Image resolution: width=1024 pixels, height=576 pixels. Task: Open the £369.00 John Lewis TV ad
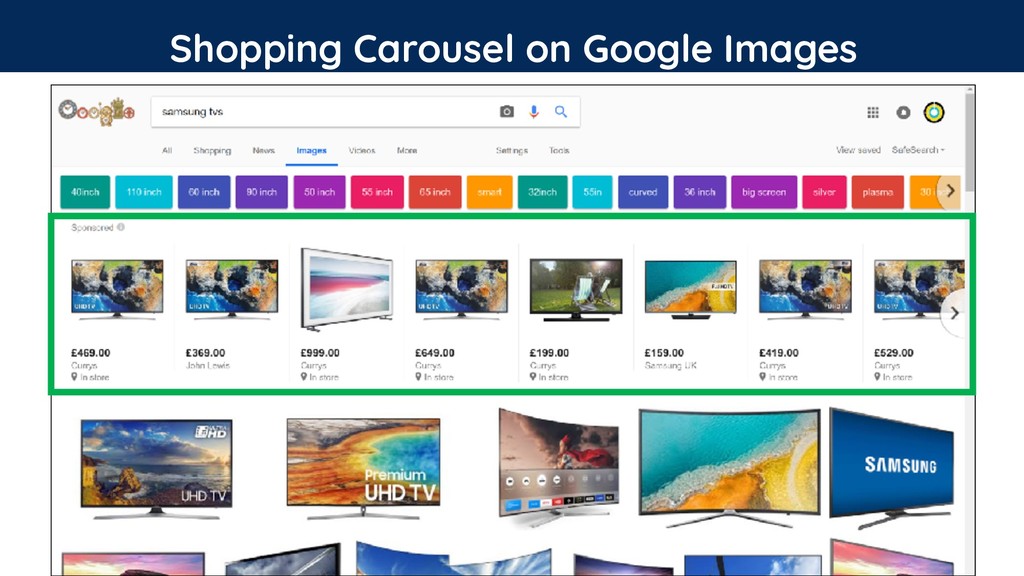coord(232,313)
